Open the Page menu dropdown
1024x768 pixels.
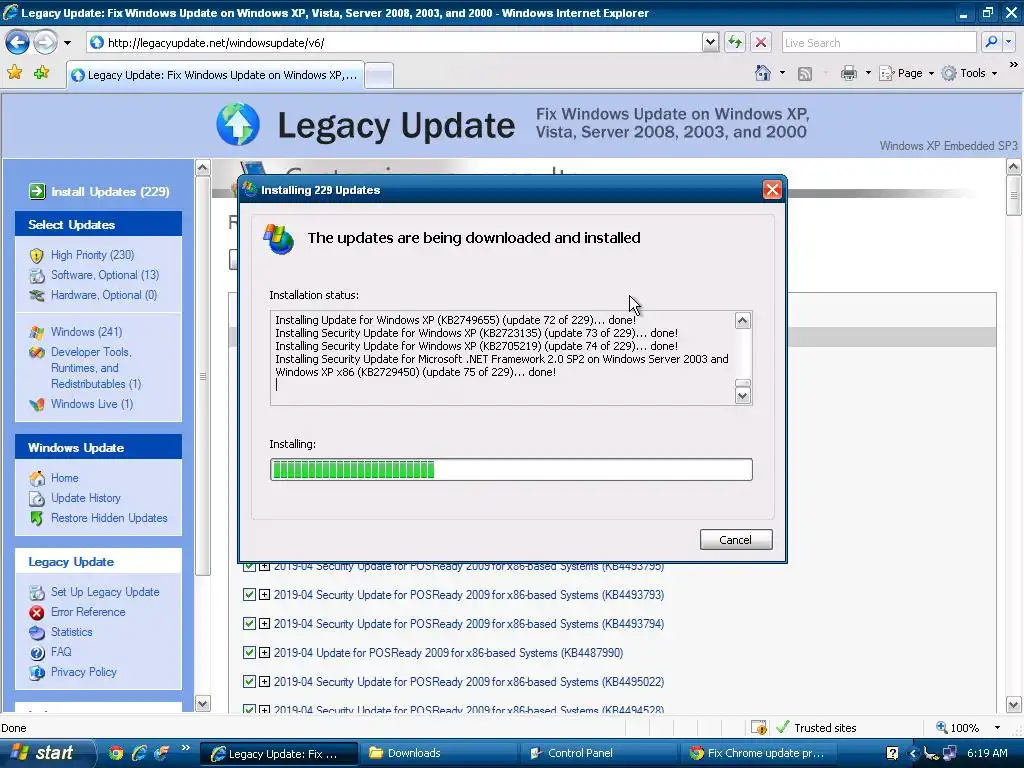click(x=907, y=73)
